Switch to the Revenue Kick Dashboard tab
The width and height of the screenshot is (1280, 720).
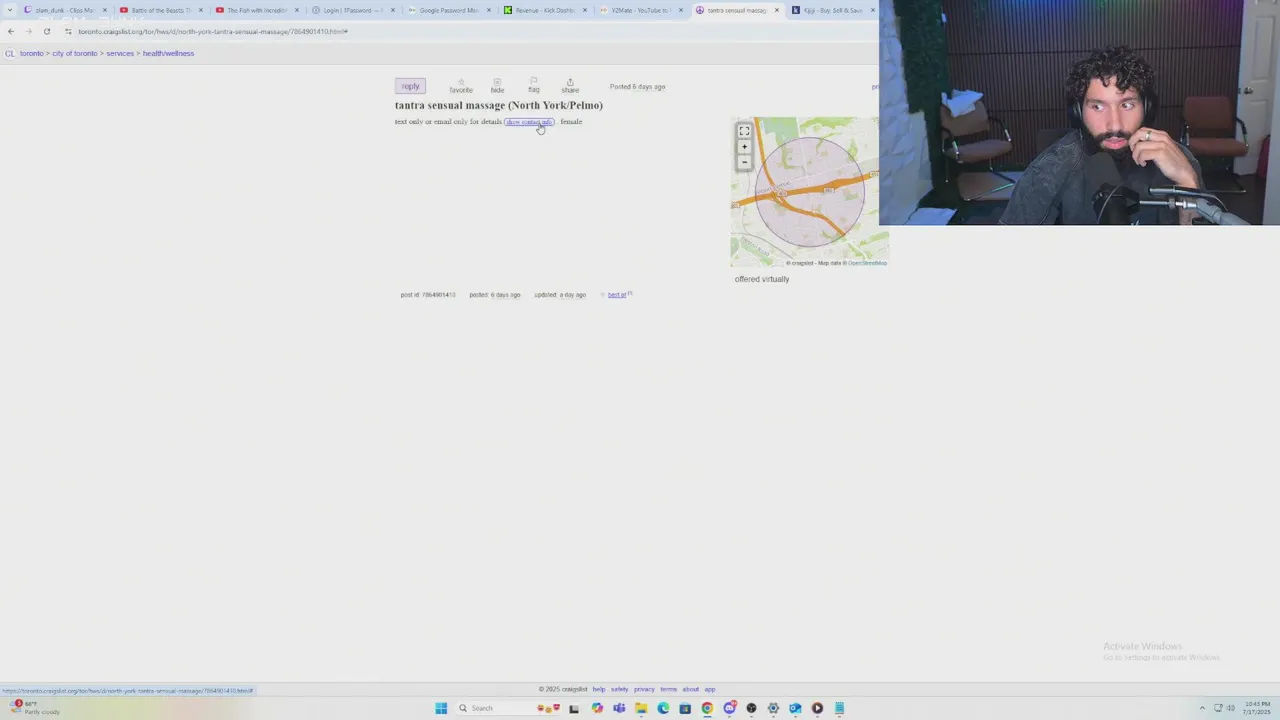(x=545, y=10)
